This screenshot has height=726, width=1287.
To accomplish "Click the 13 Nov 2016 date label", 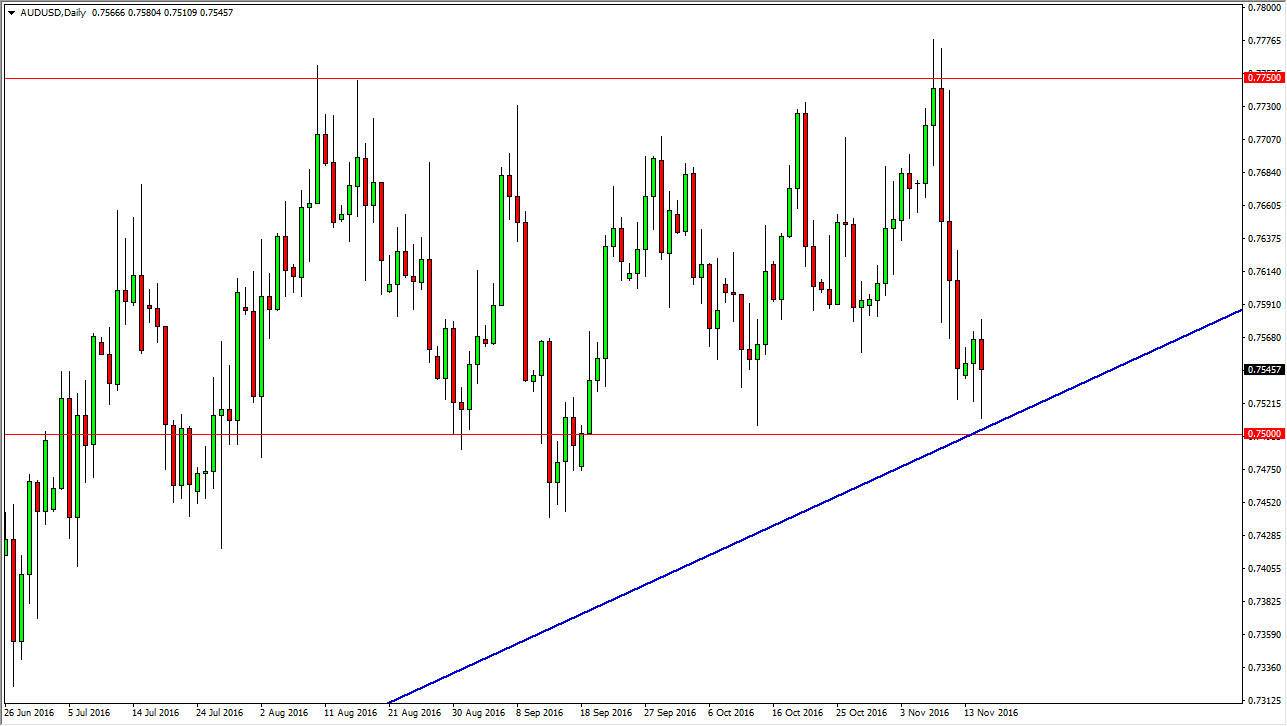I will [x=990, y=713].
